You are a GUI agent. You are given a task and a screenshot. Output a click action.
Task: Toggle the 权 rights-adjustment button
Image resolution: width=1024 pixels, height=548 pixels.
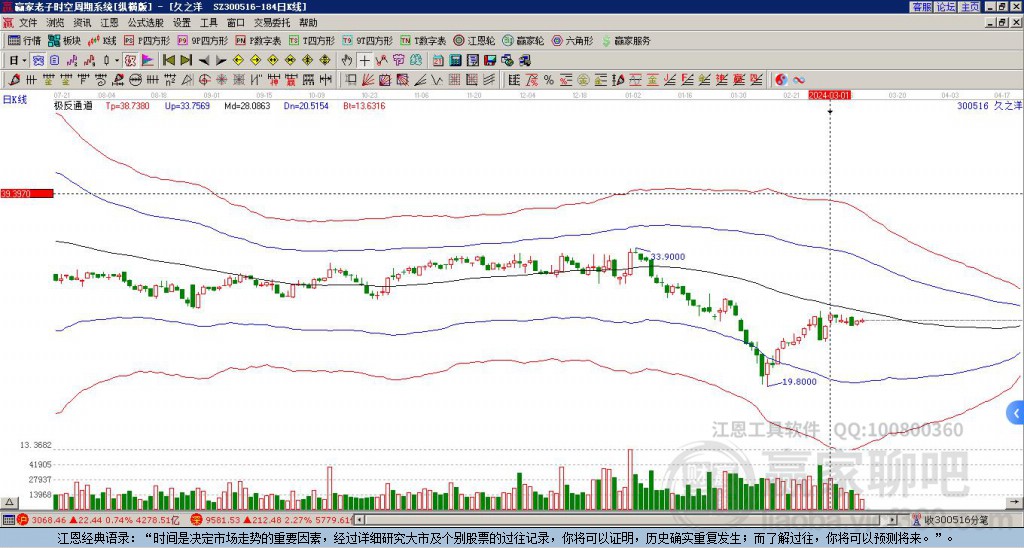(130, 61)
